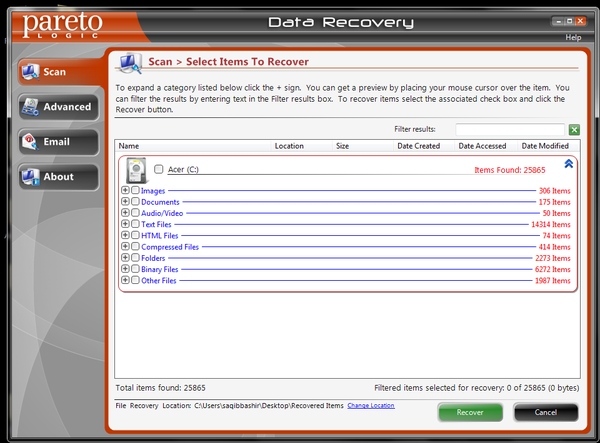Sort by the Name column header
600x443 pixels.
[x=193, y=146]
